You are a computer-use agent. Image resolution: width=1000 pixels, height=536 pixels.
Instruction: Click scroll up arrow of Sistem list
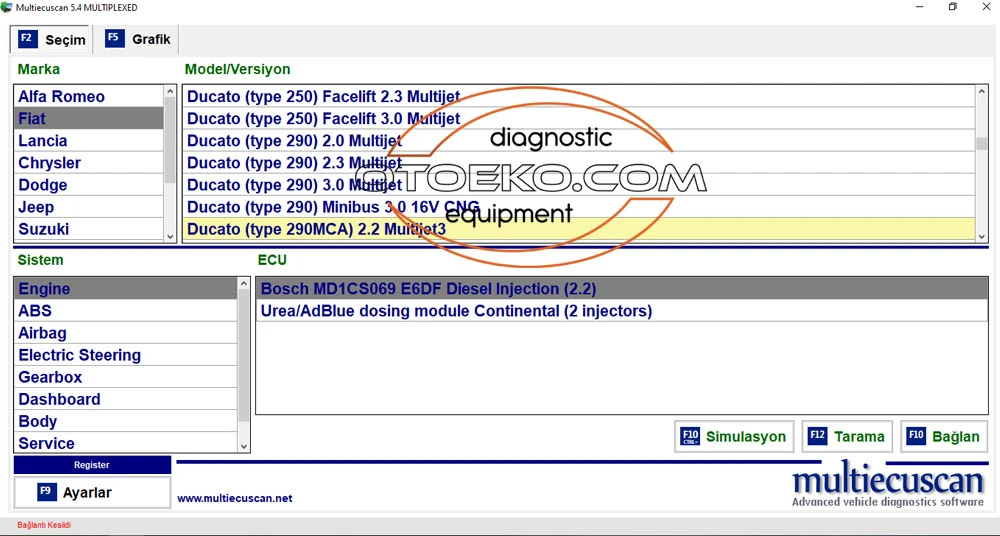pos(244,283)
